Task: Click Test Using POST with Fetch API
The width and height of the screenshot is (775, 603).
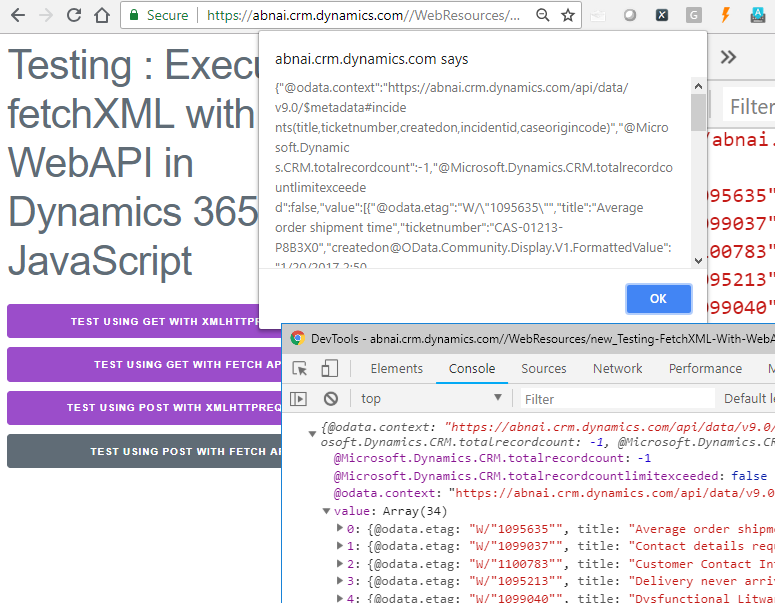Action: (x=144, y=451)
